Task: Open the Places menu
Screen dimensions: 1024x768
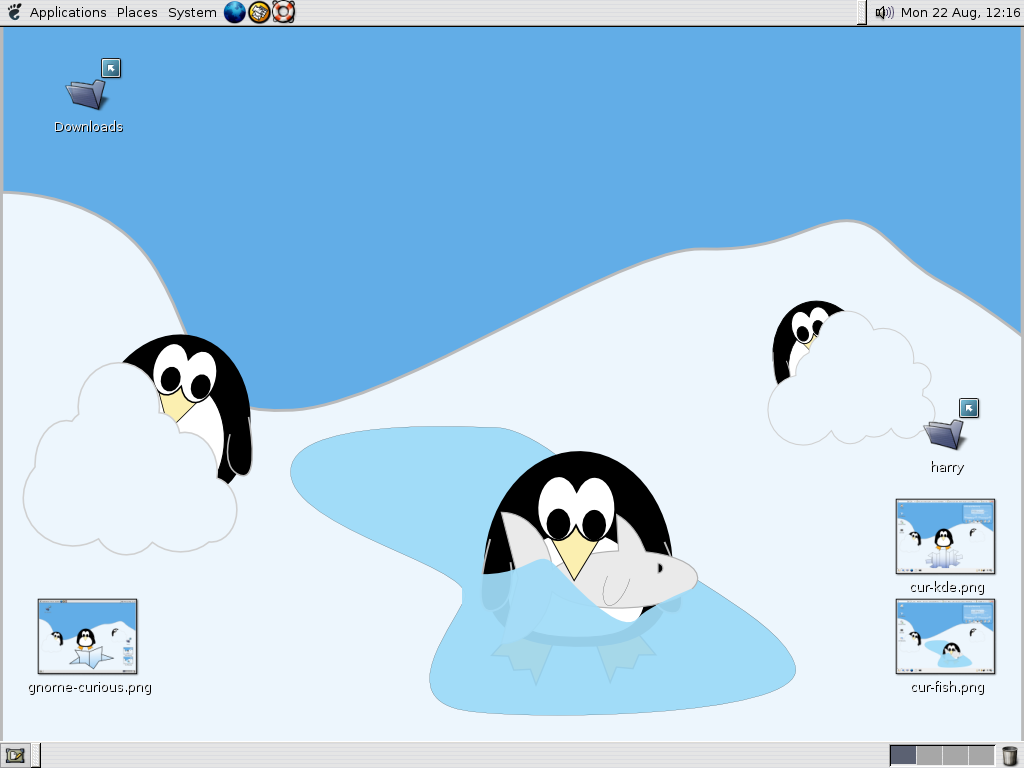Action: (137, 12)
